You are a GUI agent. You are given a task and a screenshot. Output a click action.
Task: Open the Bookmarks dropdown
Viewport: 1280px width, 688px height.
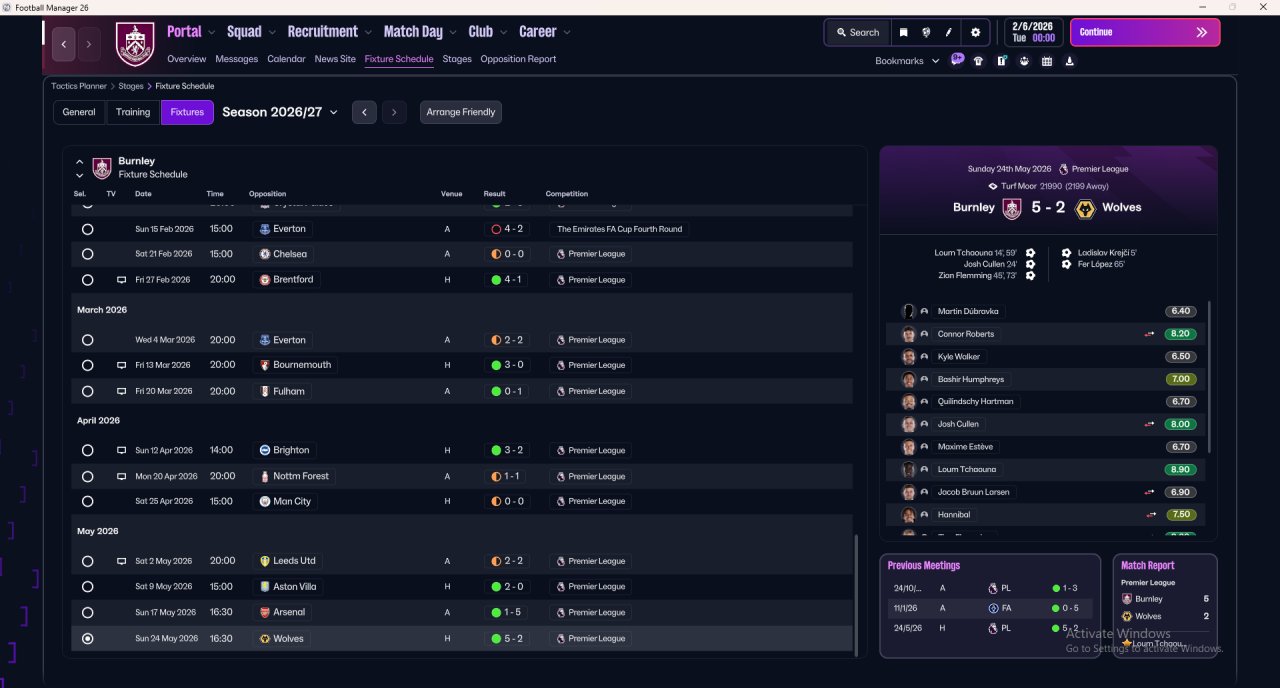coord(907,61)
